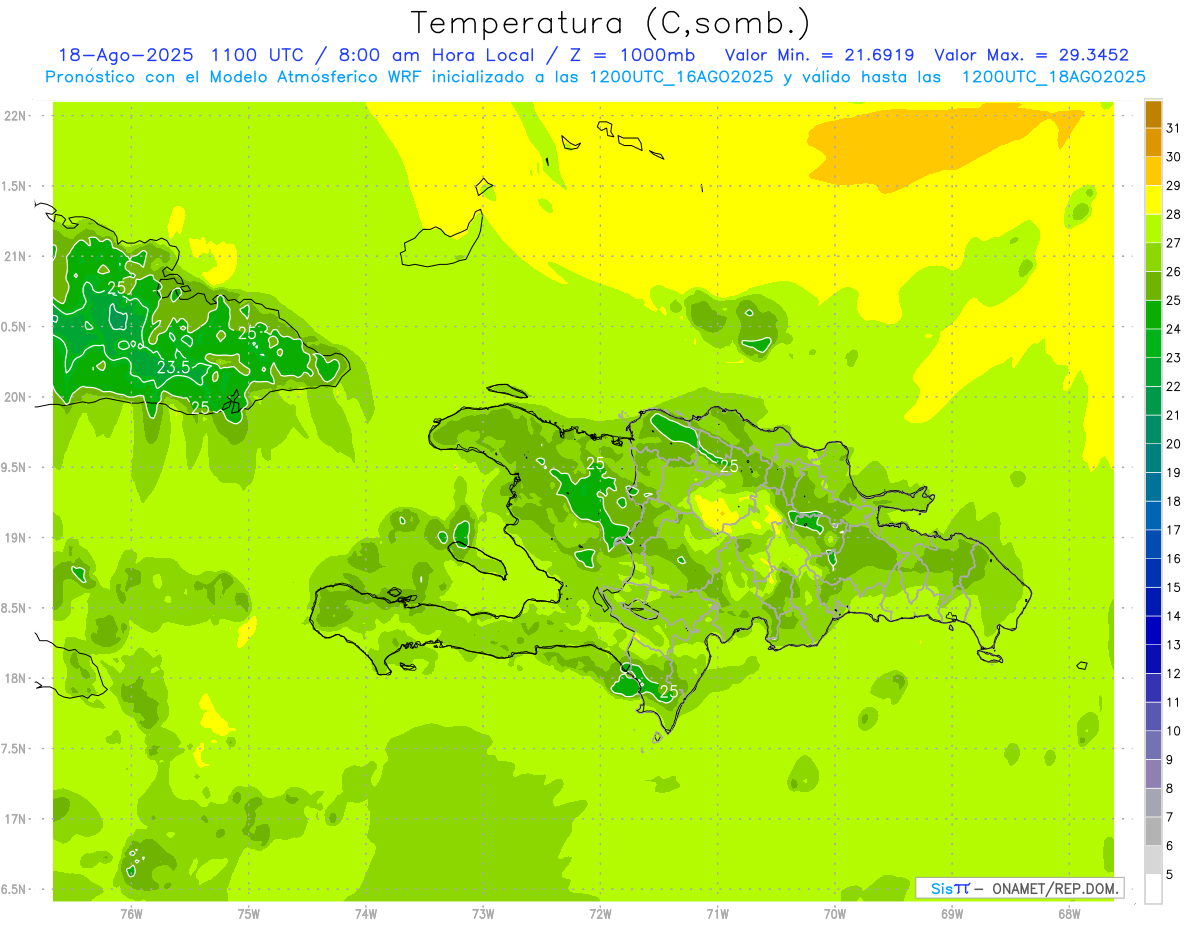This screenshot has width=1200, height=927.
Task: Click the legend value '16'
Action: [x=1174, y=559]
